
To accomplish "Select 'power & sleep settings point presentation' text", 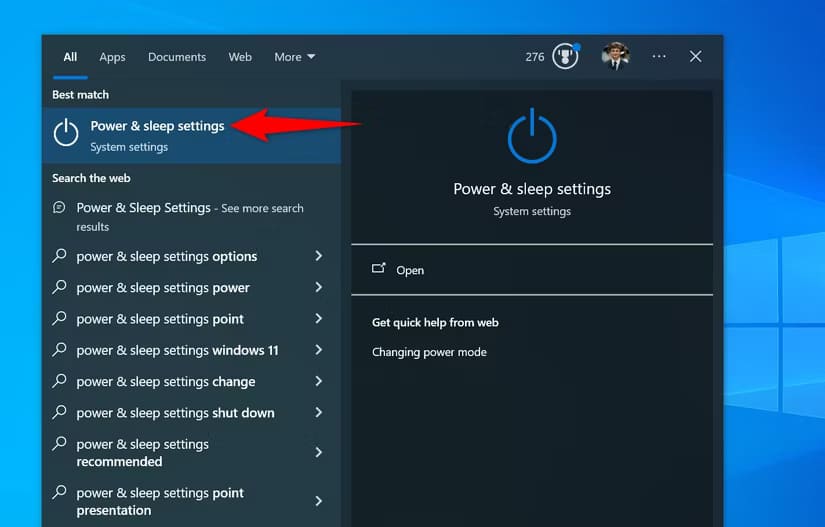I will pos(159,502).
